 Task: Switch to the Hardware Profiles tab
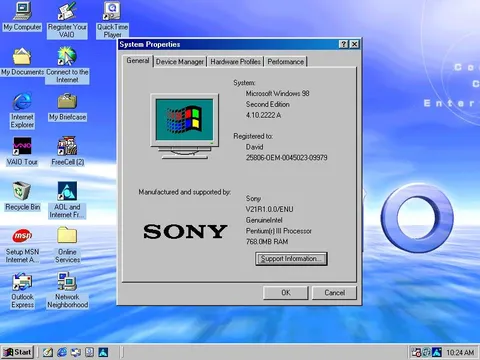pyautogui.click(x=235, y=62)
